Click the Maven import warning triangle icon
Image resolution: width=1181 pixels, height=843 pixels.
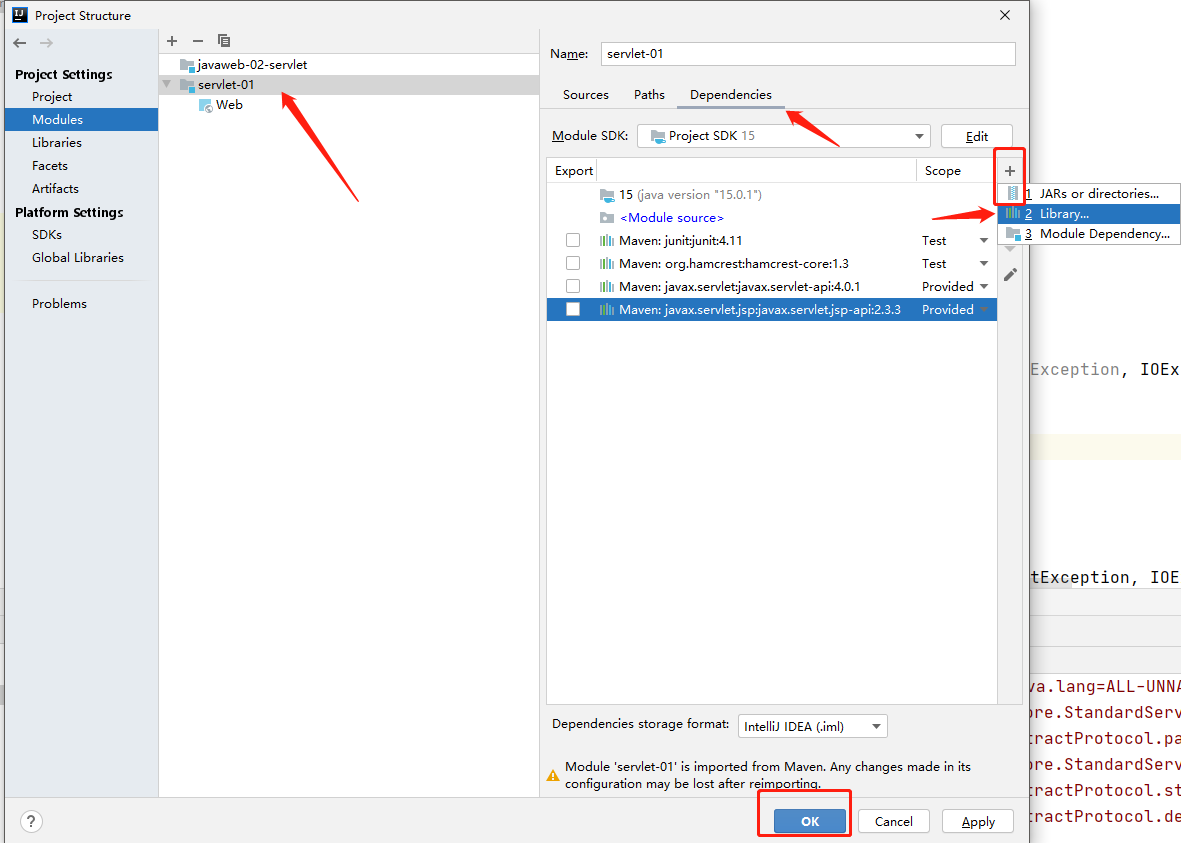click(x=553, y=775)
